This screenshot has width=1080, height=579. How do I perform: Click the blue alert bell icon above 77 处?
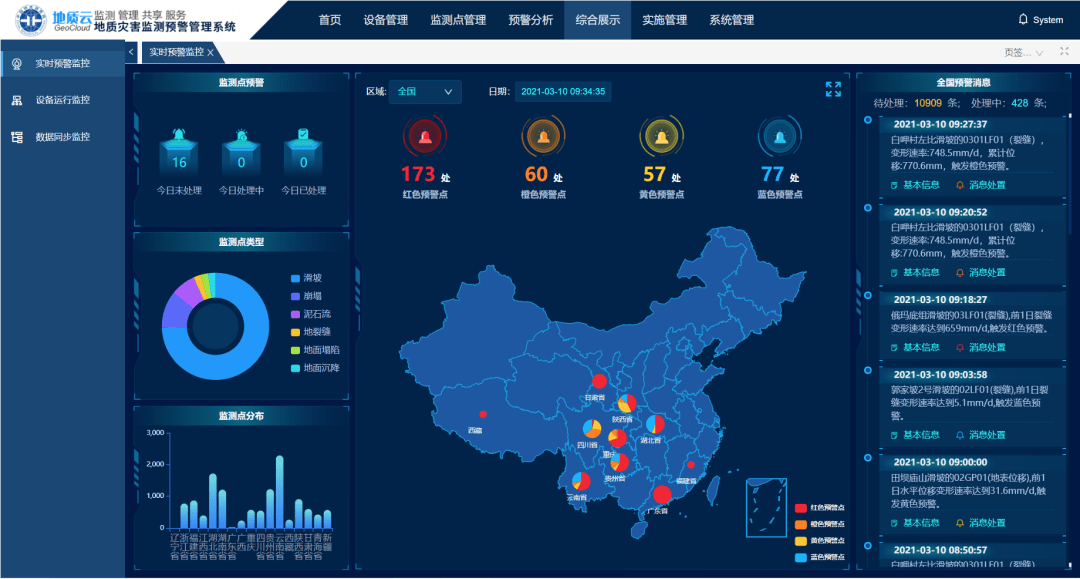tap(778, 137)
